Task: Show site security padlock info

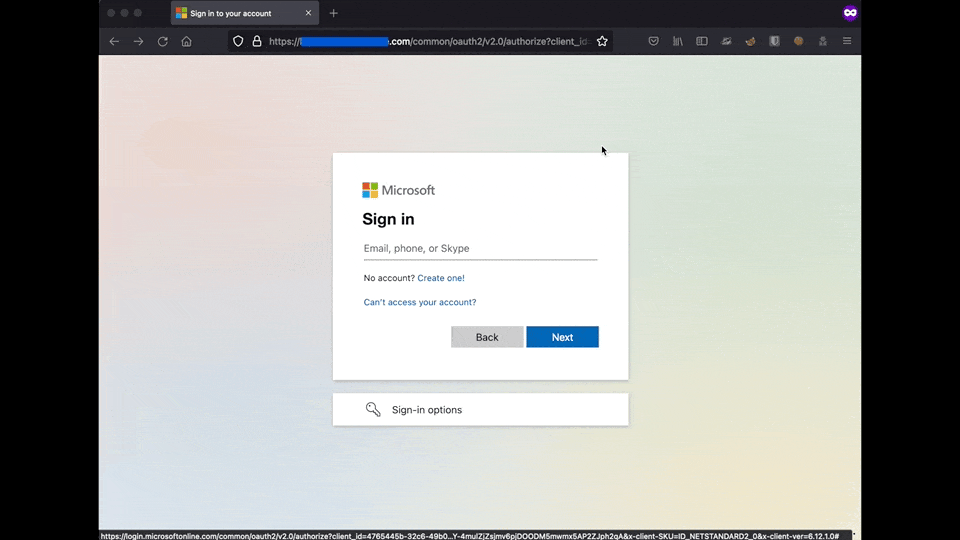Action: 257,41
